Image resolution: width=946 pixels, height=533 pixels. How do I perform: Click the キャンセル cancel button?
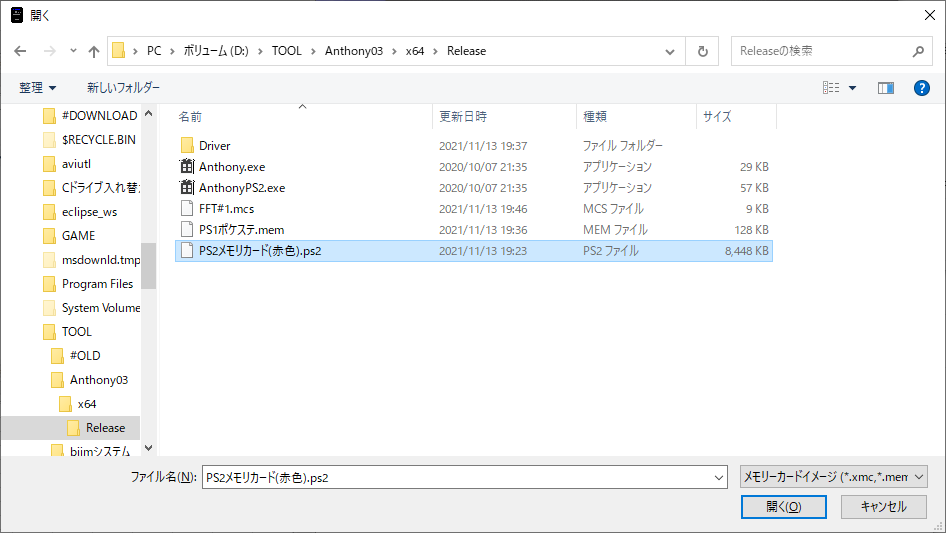coord(884,507)
